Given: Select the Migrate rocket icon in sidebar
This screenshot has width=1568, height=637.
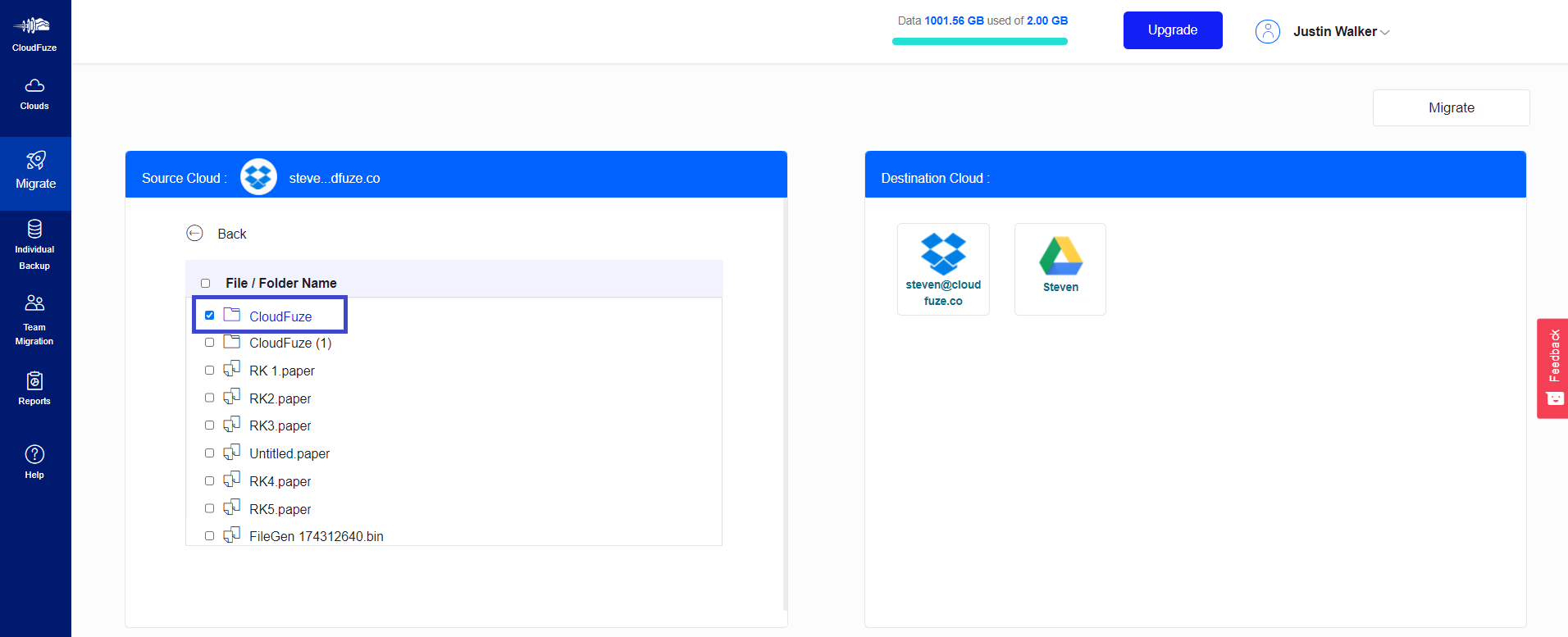Looking at the screenshot, I should coord(35,160).
